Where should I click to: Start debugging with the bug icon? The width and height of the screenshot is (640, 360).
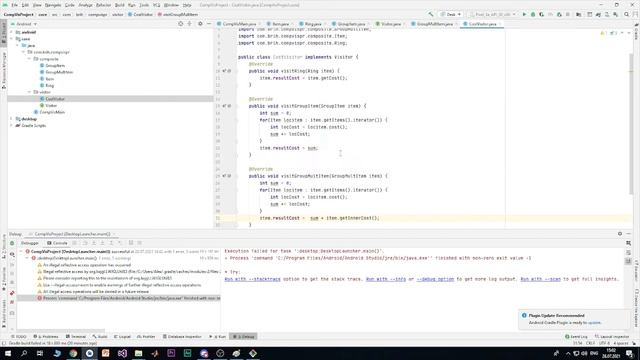[x=533, y=14]
